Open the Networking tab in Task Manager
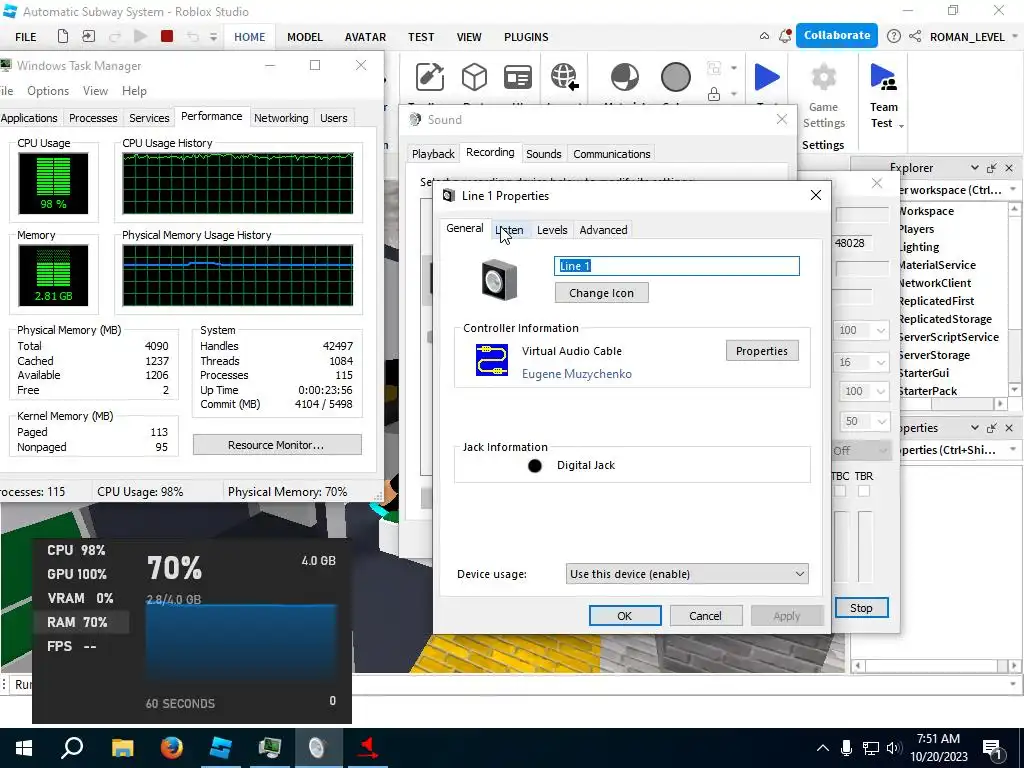 281,118
